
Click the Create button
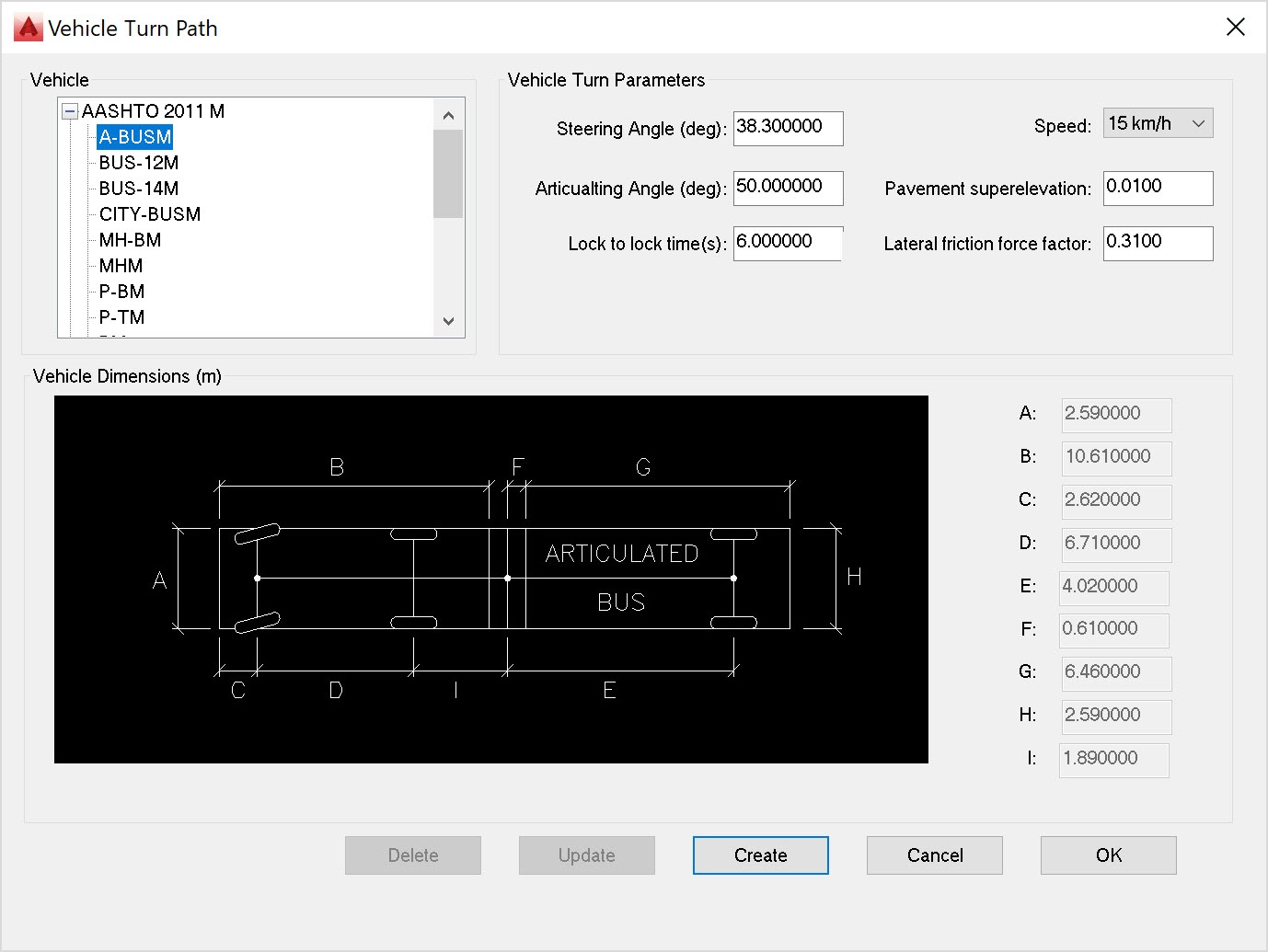click(761, 855)
